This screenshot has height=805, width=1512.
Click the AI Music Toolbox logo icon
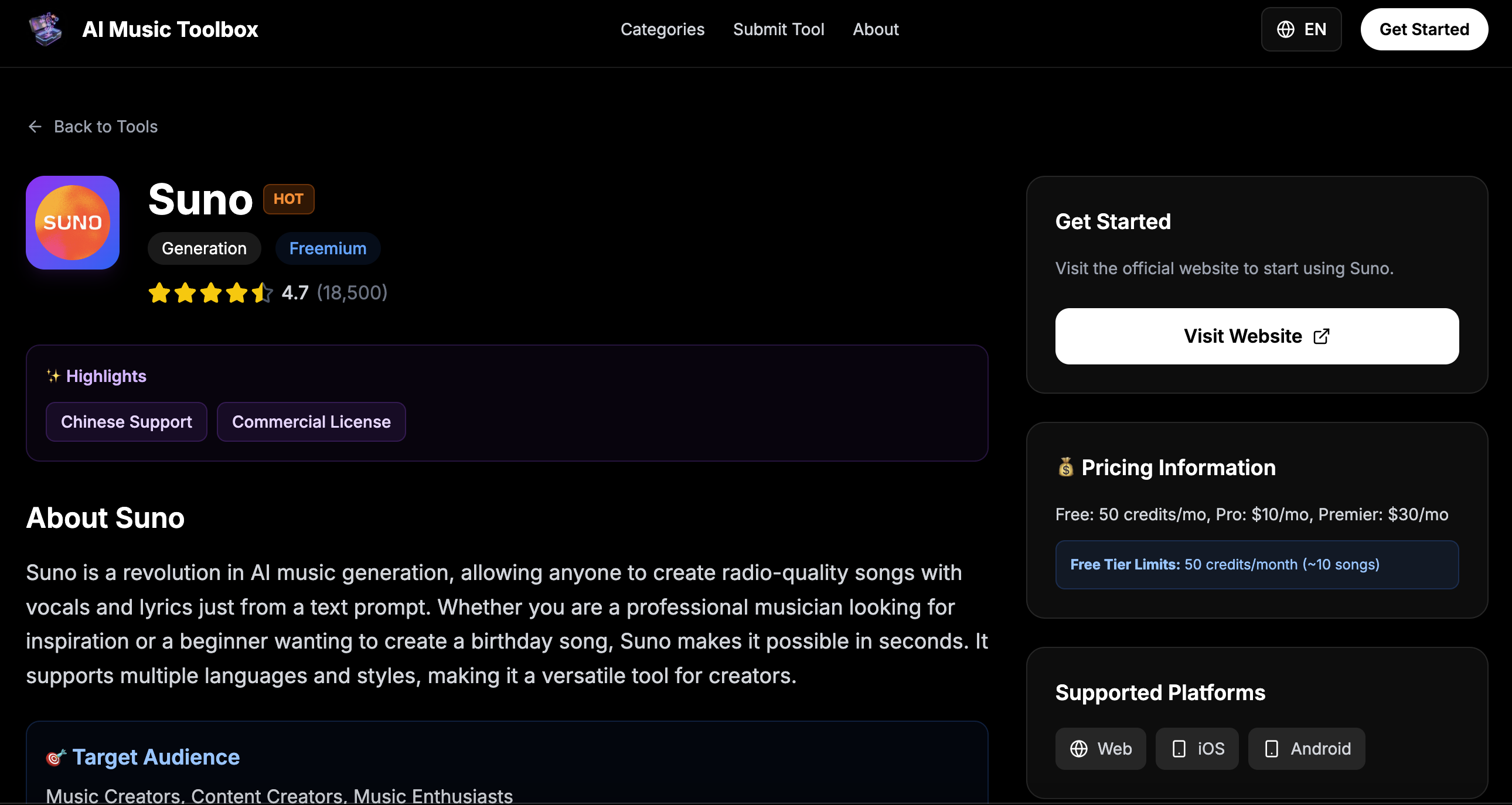pyautogui.click(x=46, y=29)
